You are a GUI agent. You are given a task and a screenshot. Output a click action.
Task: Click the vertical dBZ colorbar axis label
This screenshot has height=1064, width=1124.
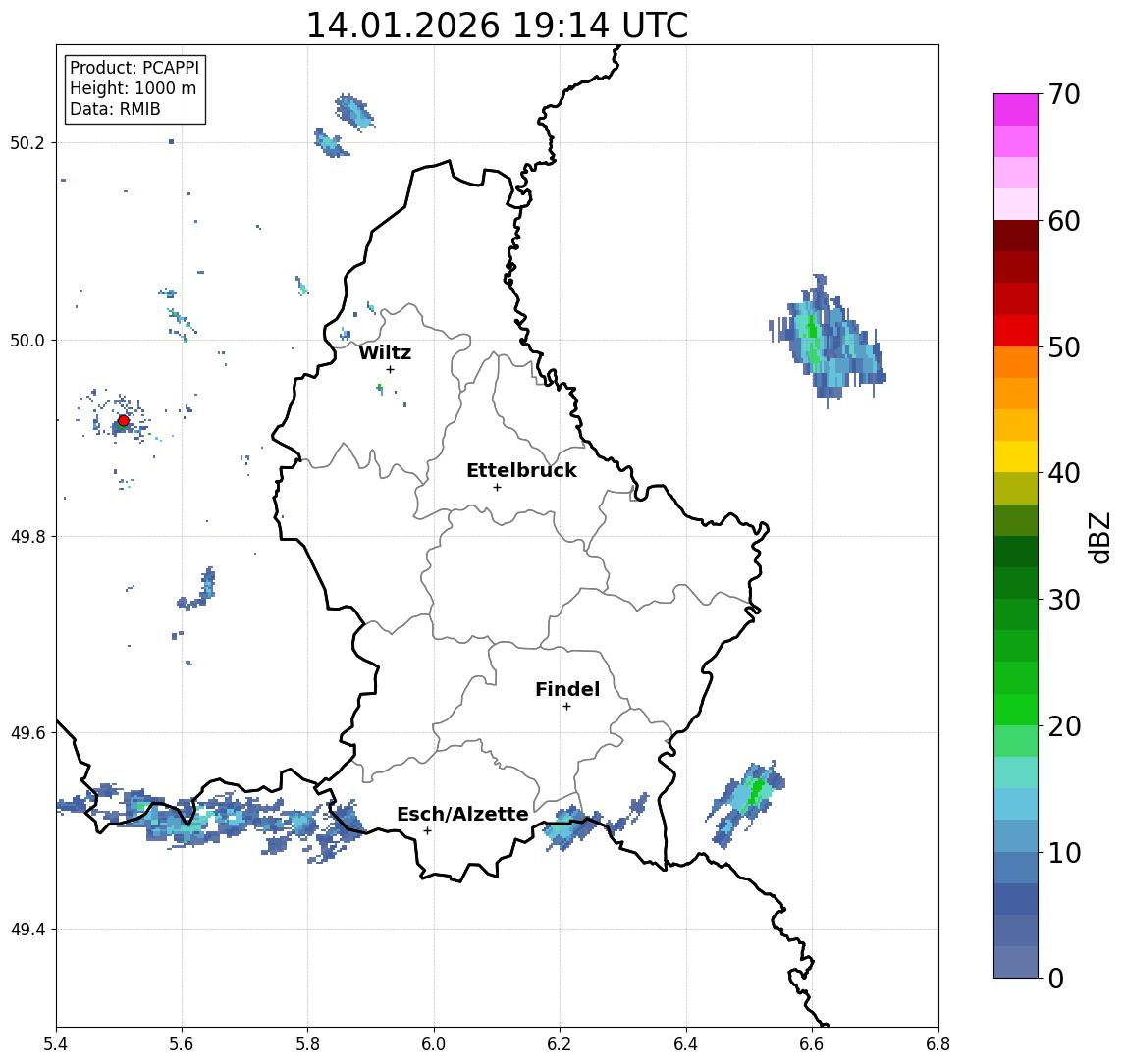click(x=1098, y=538)
